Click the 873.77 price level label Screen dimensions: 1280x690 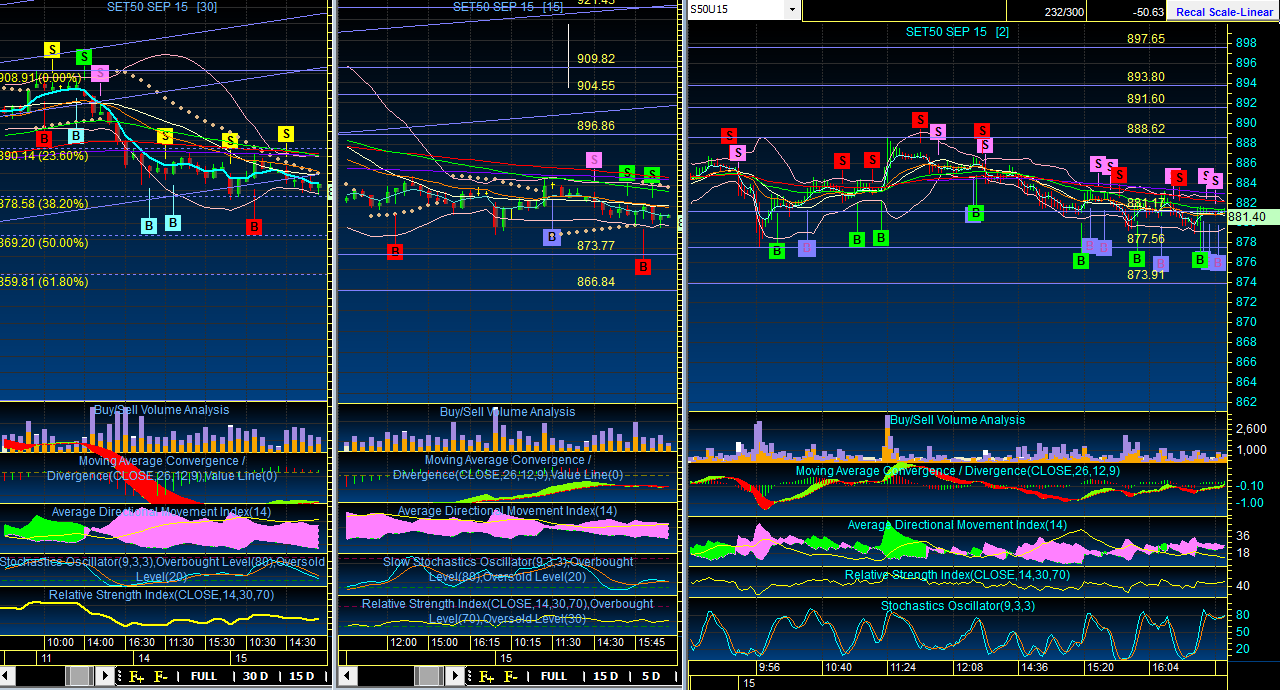[x=596, y=246]
